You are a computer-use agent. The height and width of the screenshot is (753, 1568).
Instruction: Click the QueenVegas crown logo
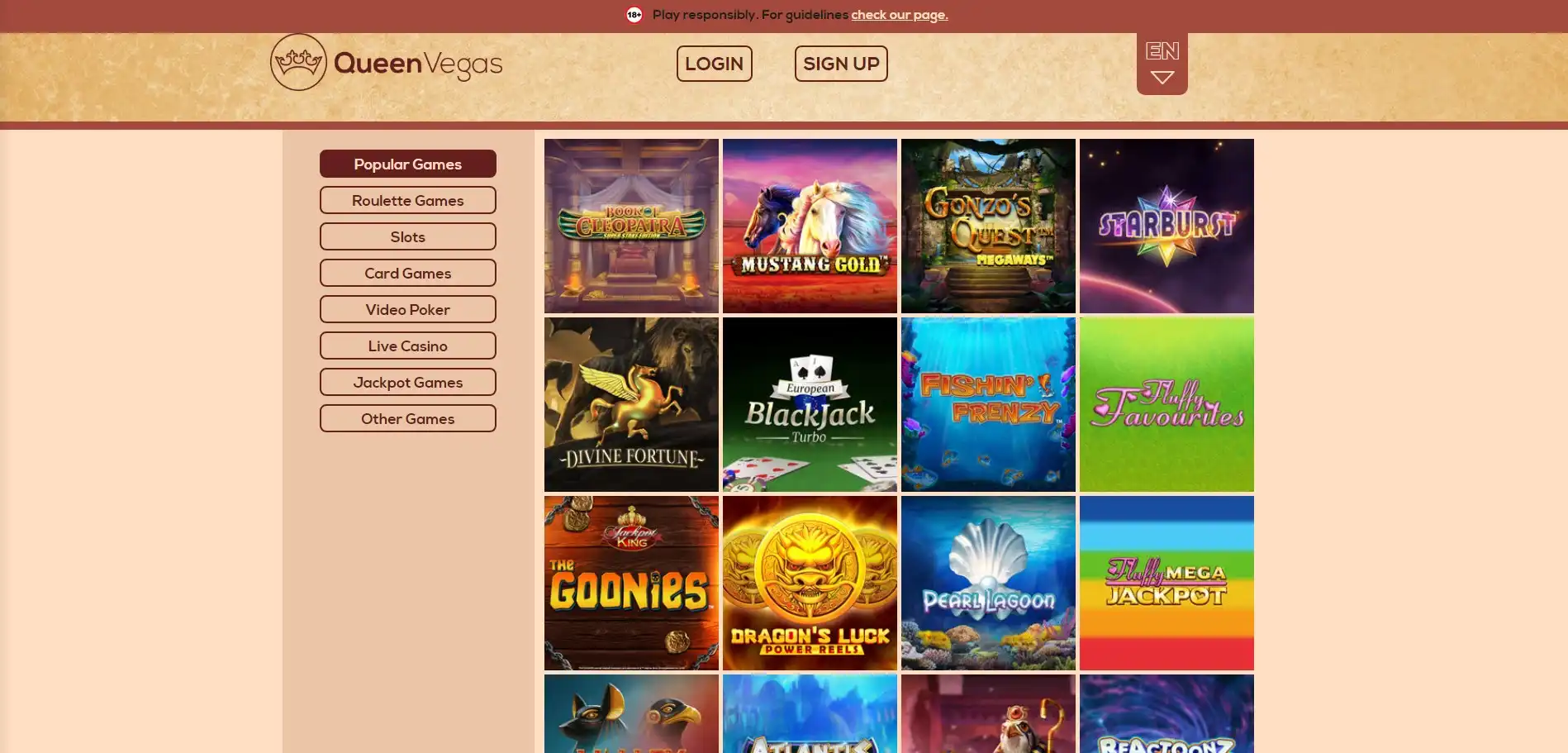(x=298, y=62)
